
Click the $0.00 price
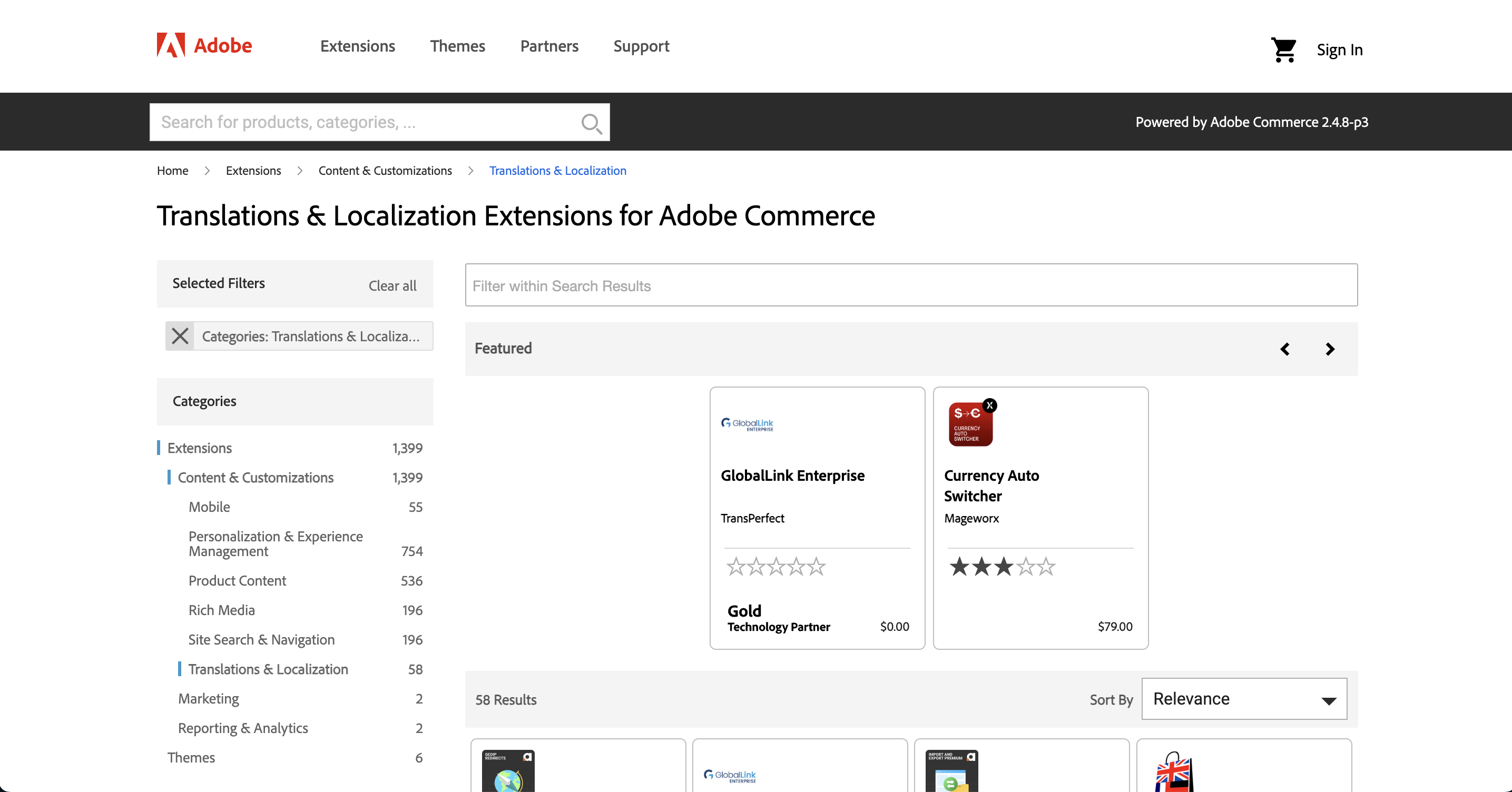coord(895,627)
